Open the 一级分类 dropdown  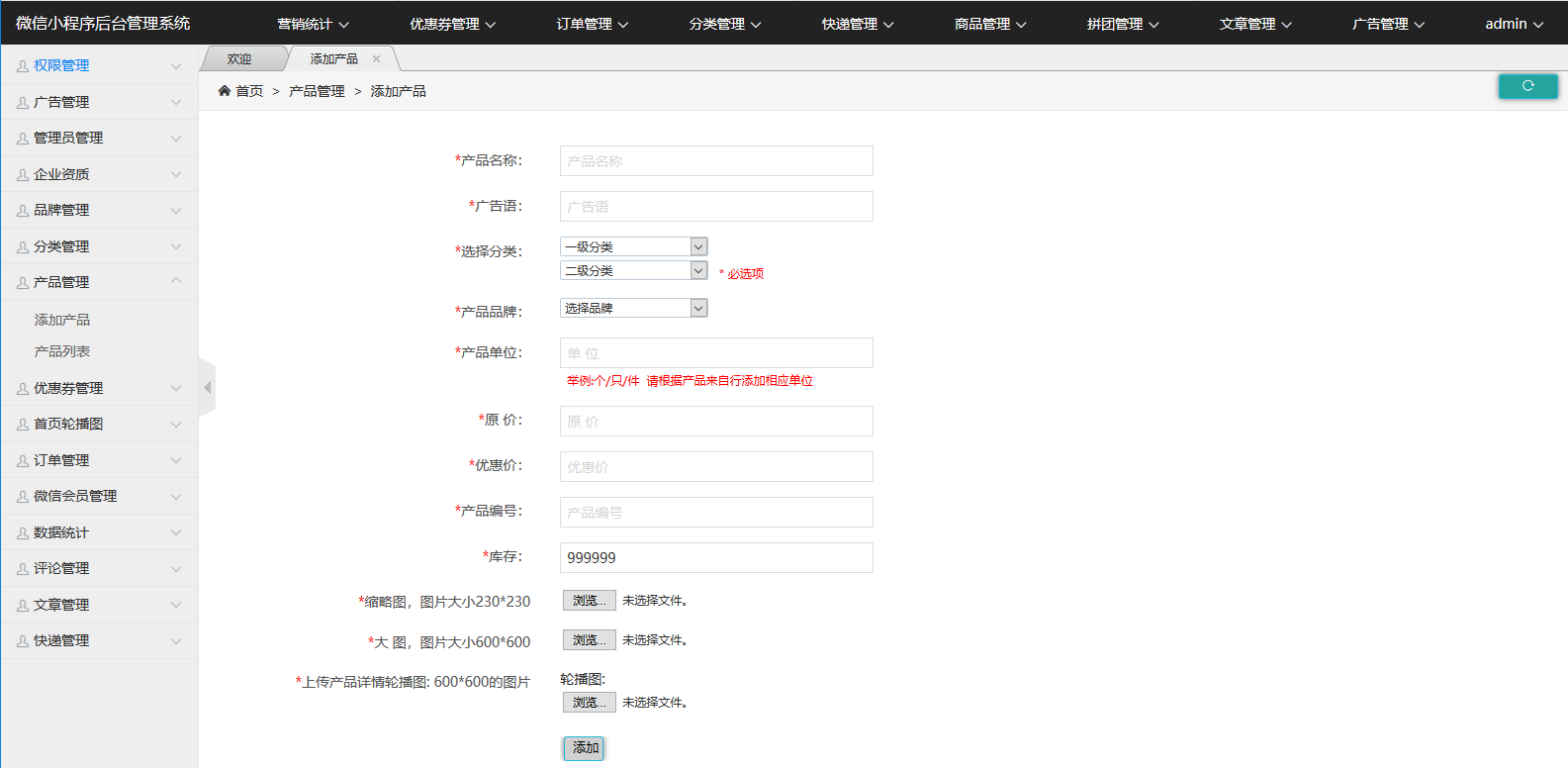[633, 246]
